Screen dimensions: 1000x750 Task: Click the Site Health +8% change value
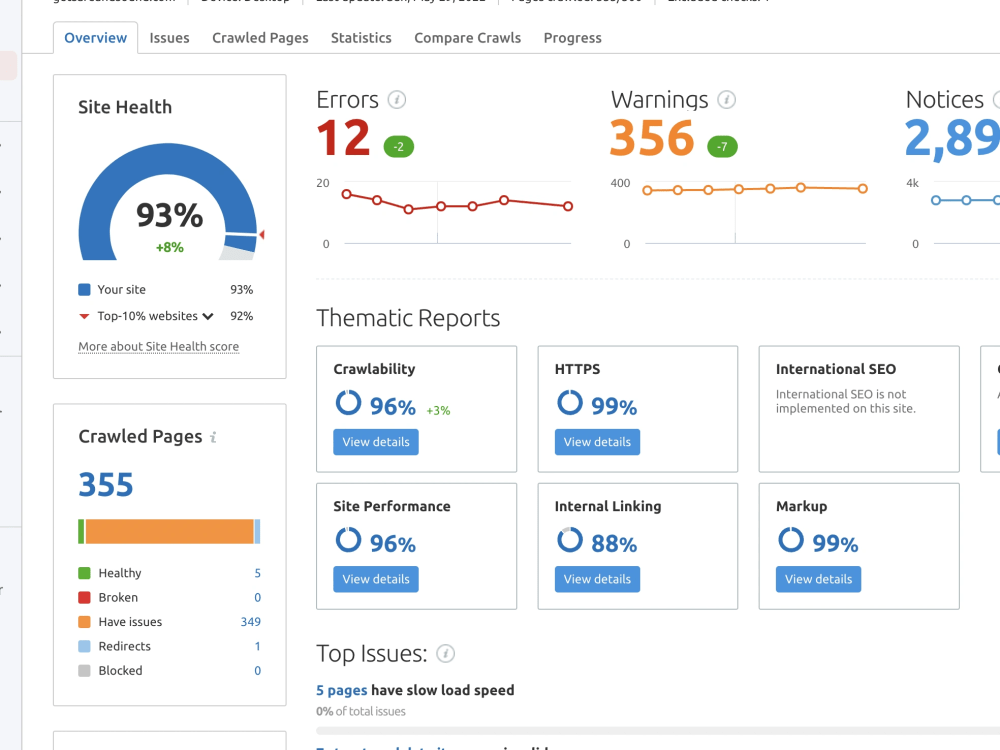[x=170, y=247]
